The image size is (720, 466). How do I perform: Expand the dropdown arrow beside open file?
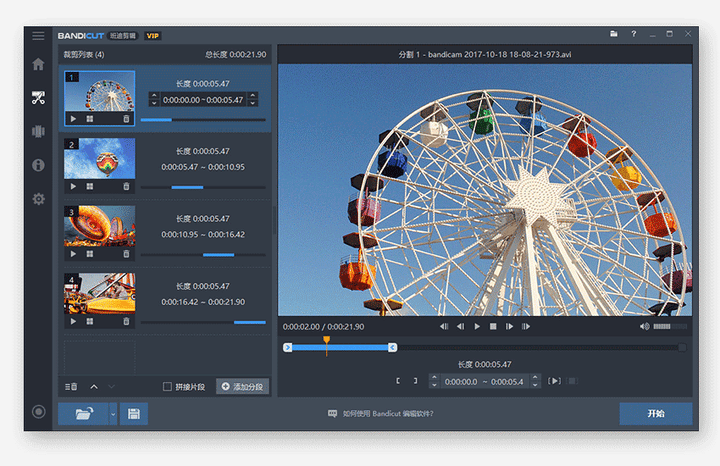pos(113,414)
